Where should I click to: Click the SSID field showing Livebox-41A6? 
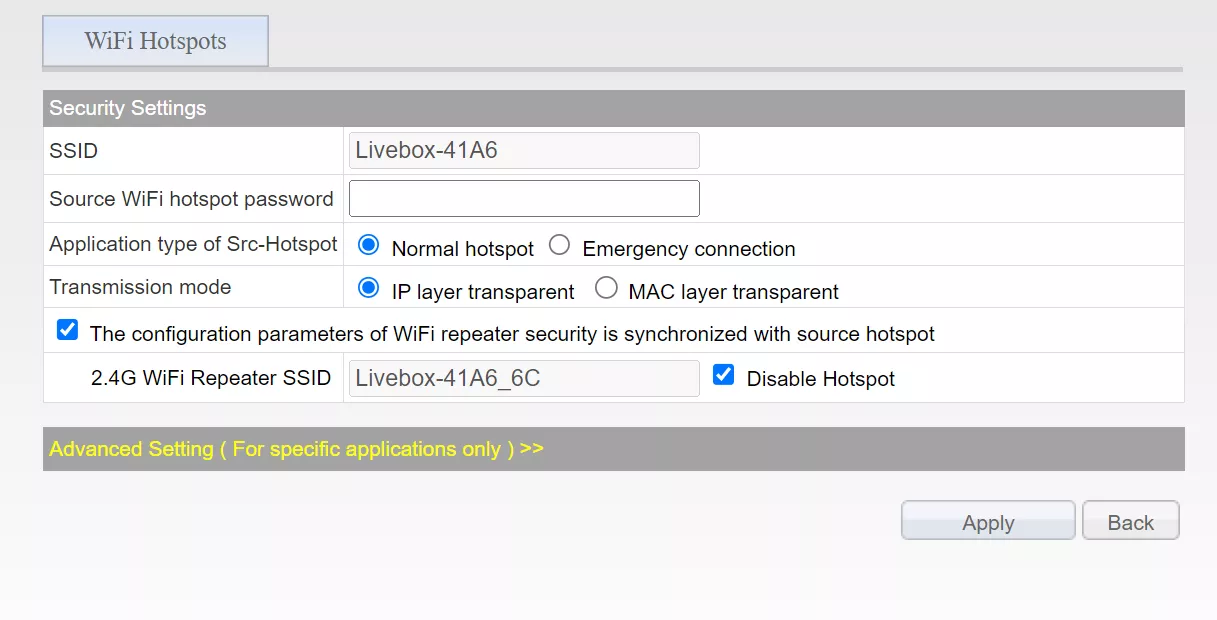[x=523, y=151]
